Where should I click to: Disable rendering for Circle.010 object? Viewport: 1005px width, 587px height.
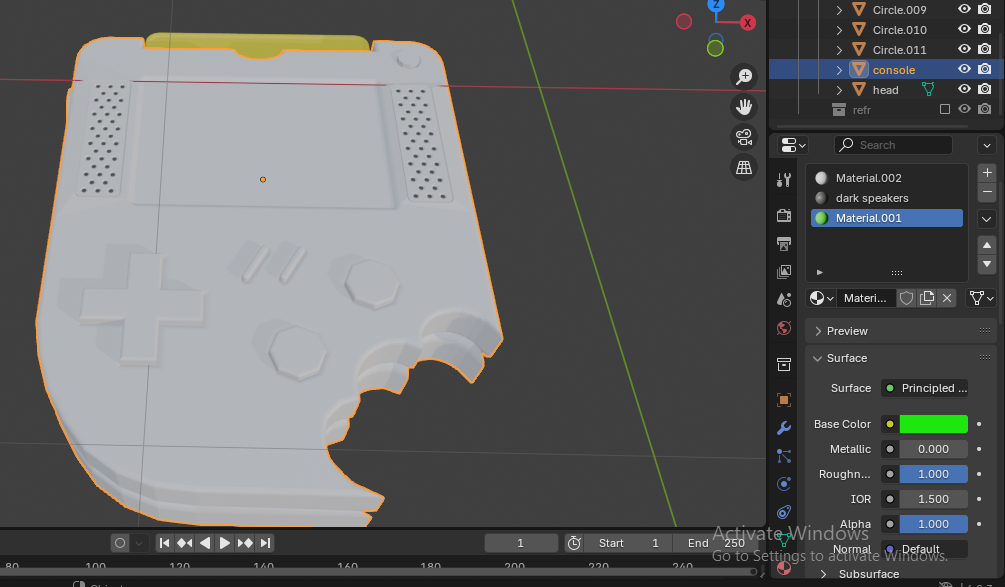(984, 30)
